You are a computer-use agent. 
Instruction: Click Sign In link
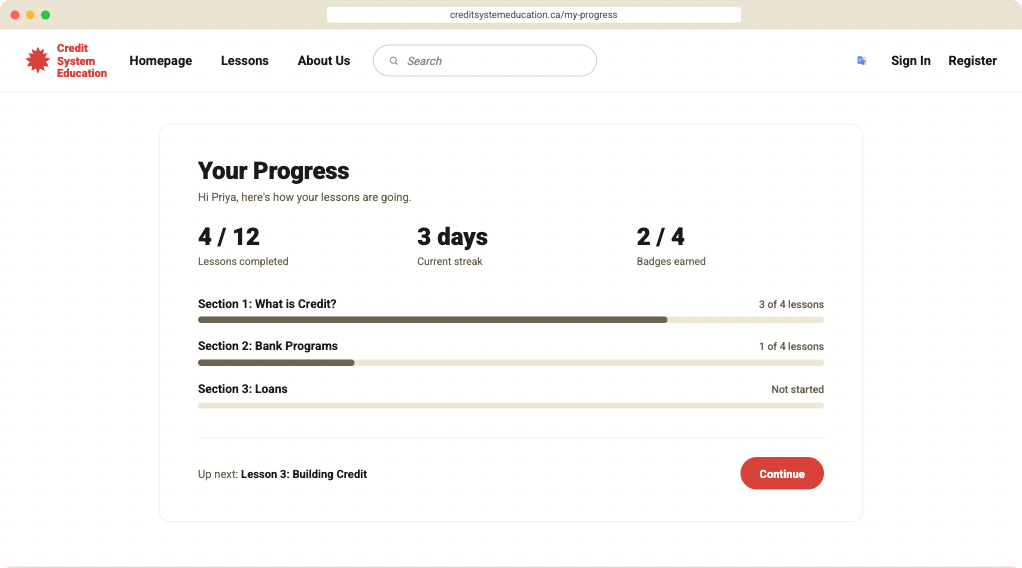click(x=911, y=61)
